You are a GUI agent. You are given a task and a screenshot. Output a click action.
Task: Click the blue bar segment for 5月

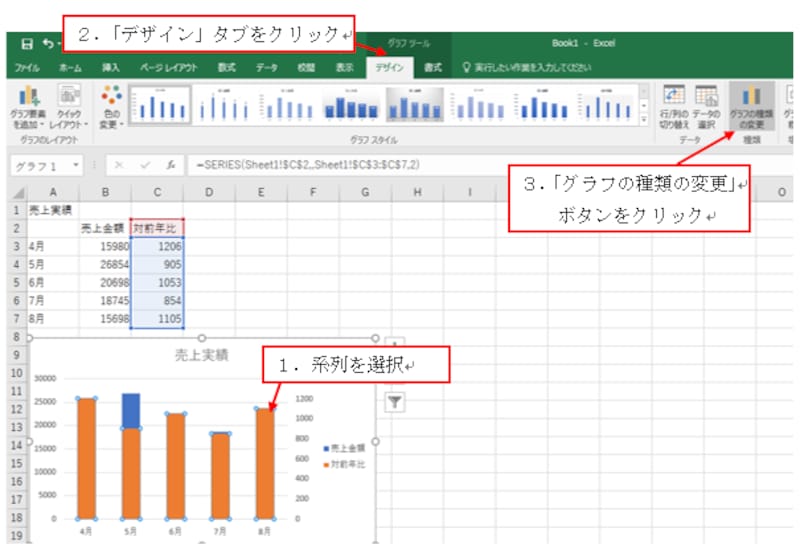[131, 411]
